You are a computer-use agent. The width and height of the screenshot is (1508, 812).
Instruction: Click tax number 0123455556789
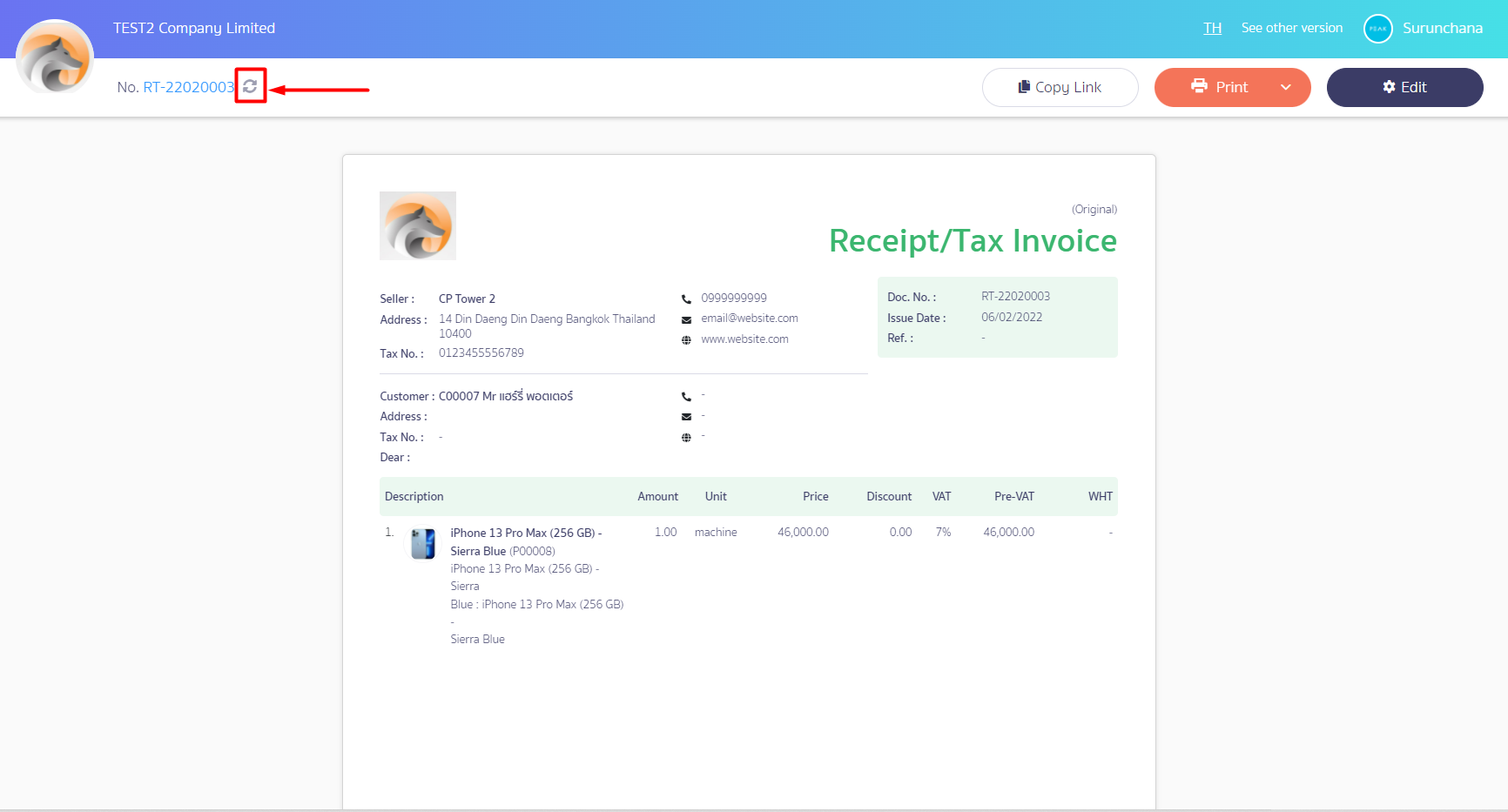(x=481, y=352)
